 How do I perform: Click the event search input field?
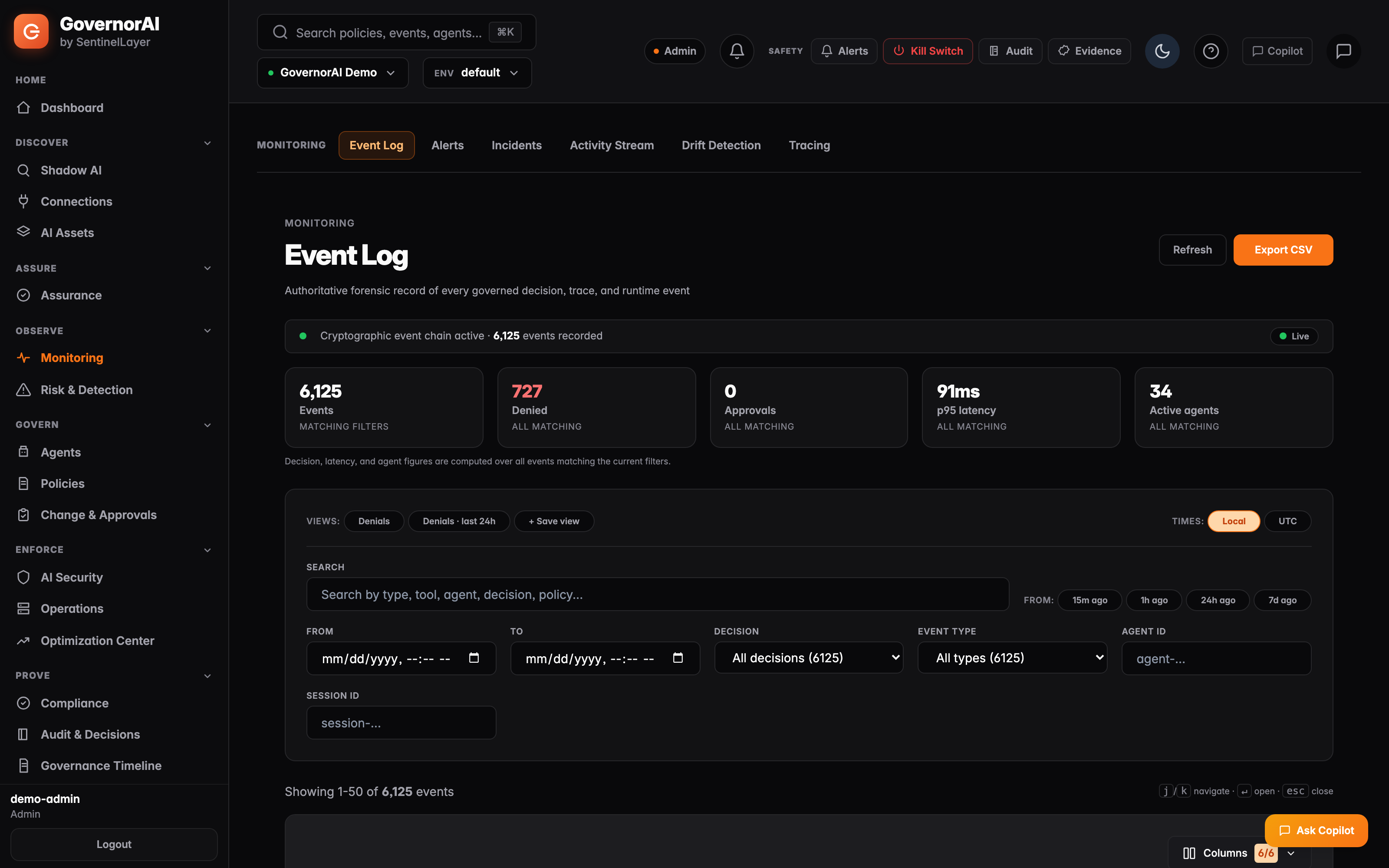click(x=658, y=595)
